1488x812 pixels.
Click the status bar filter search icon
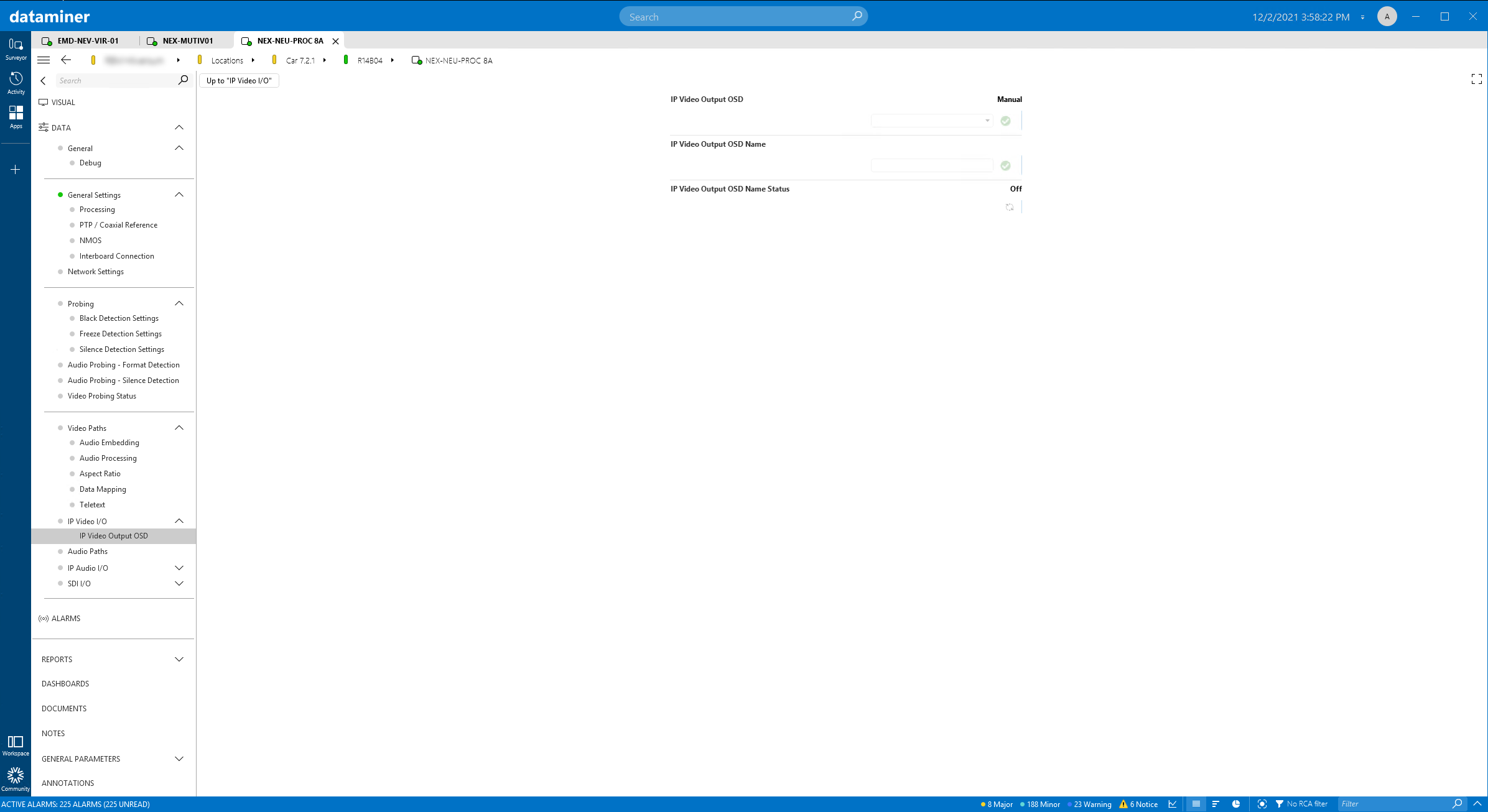[1457, 804]
